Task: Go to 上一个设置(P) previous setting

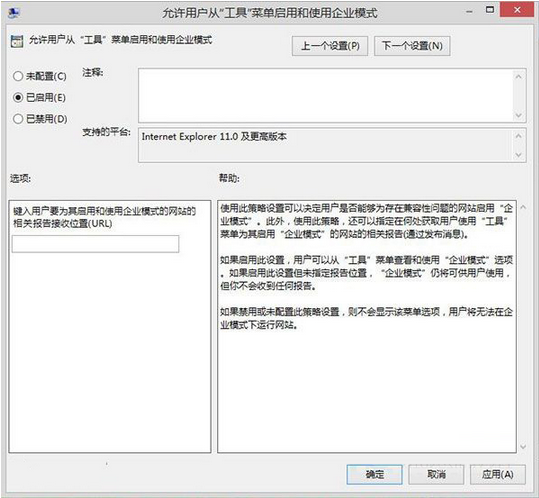Action: click(x=330, y=46)
